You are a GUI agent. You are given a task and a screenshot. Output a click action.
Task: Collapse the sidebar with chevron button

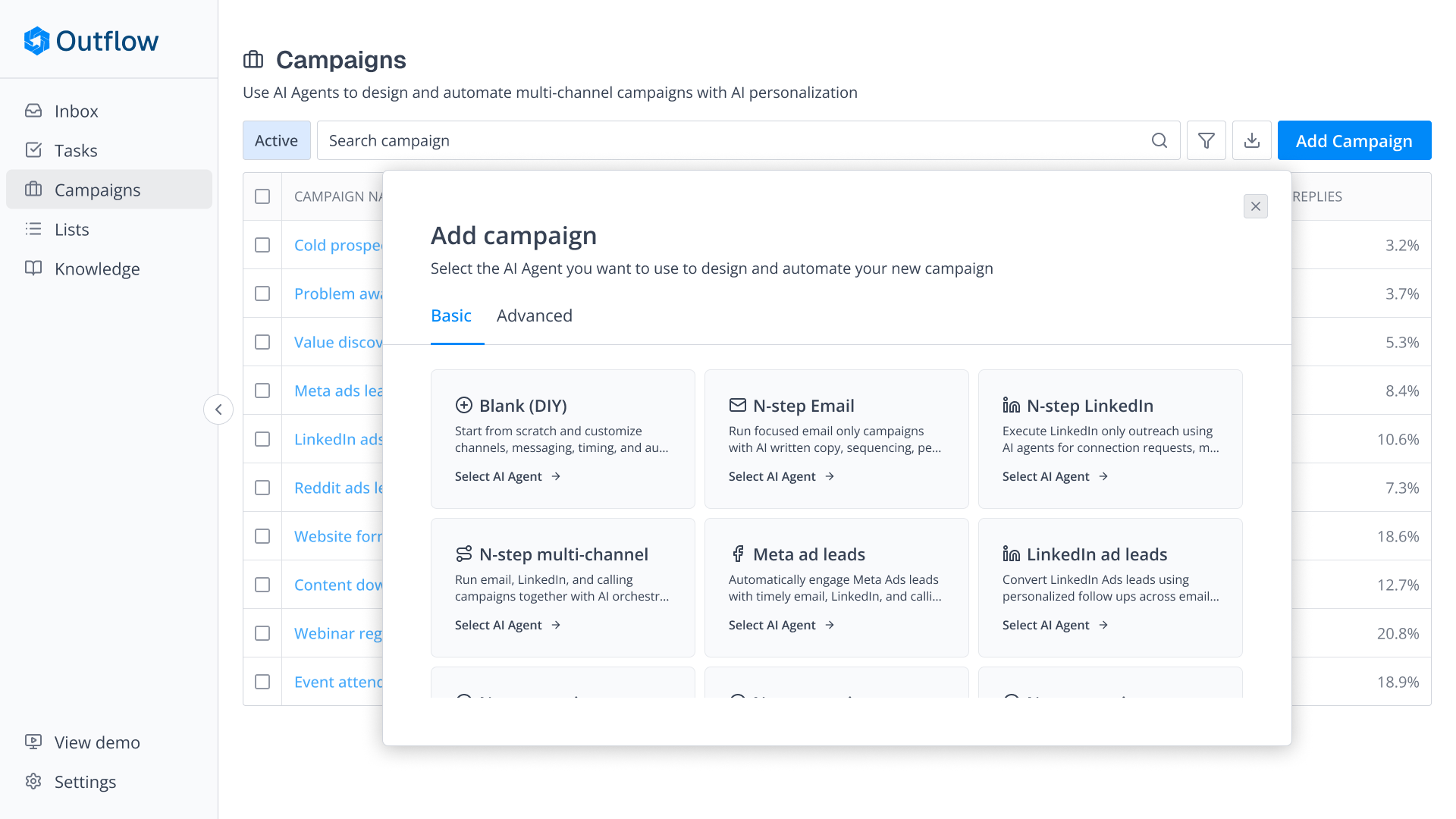coord(218,409)
